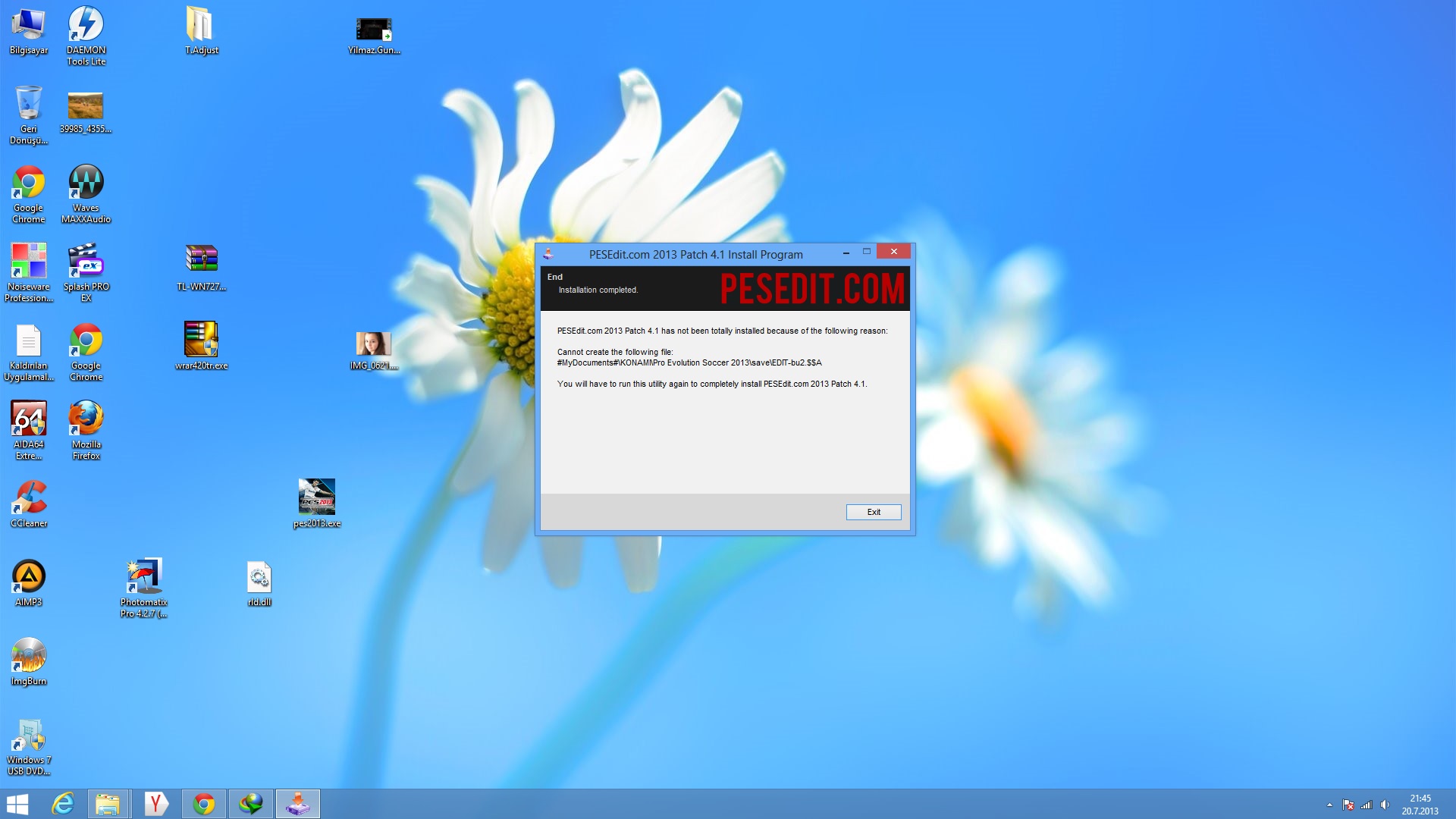Click installer program taskbar button

(x=298, y=804)
